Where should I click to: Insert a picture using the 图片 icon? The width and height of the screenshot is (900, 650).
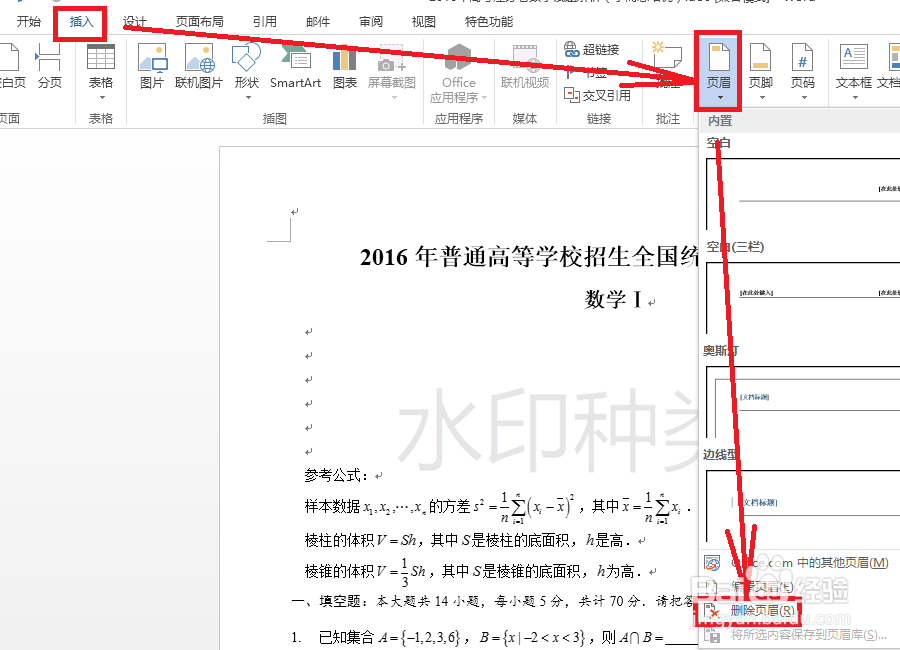[151, 68]
